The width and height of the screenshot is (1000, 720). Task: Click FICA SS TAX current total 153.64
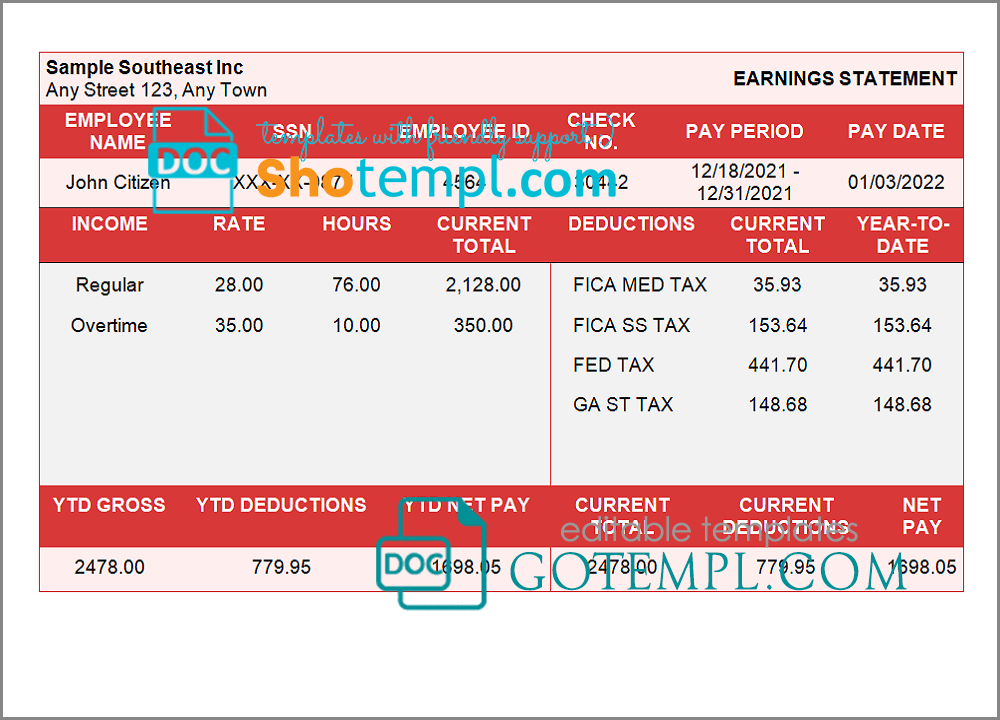pyautogui.click(x=777, y=325)
